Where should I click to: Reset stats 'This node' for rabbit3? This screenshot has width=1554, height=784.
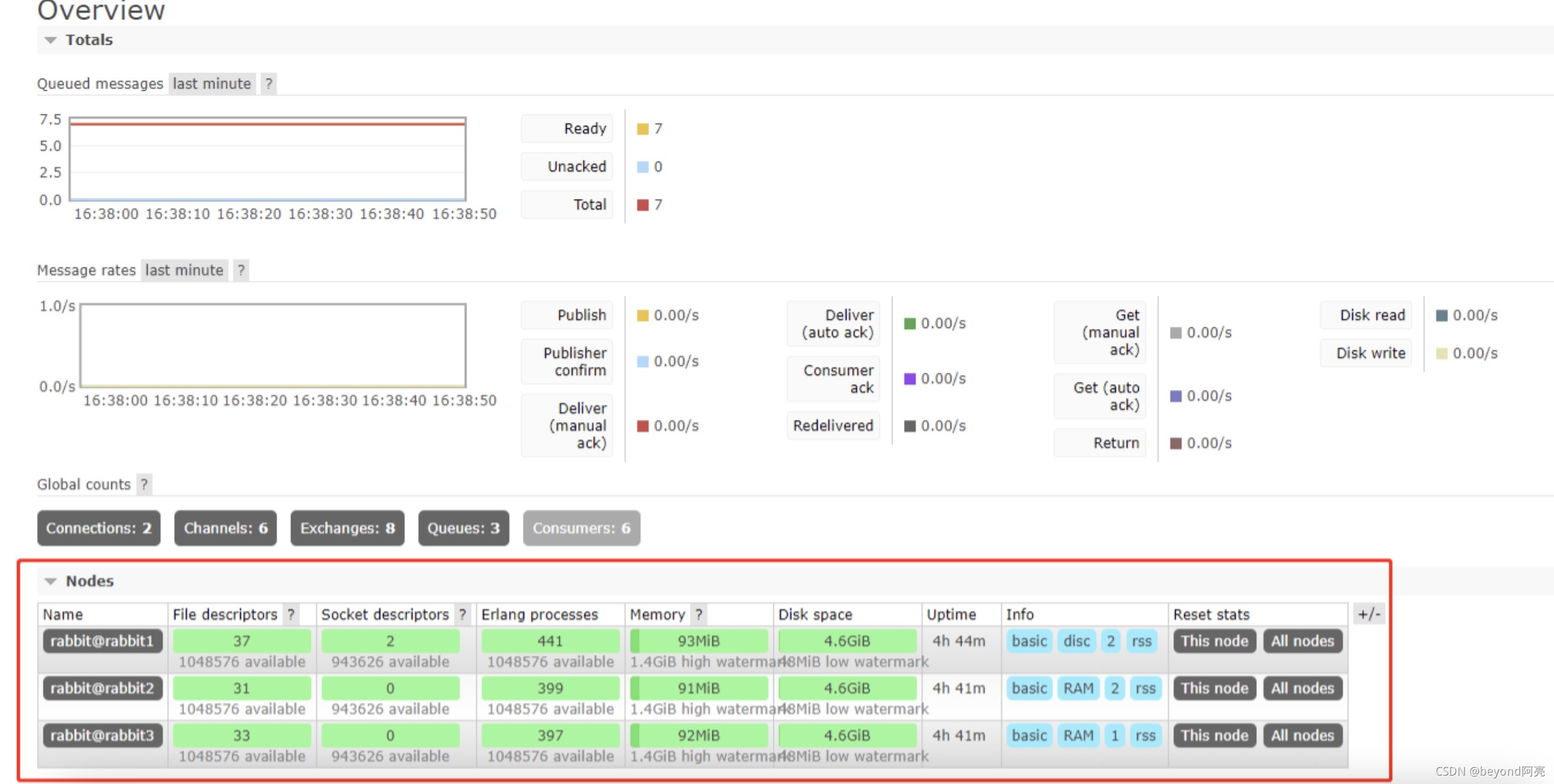(x=1215, y=736)
